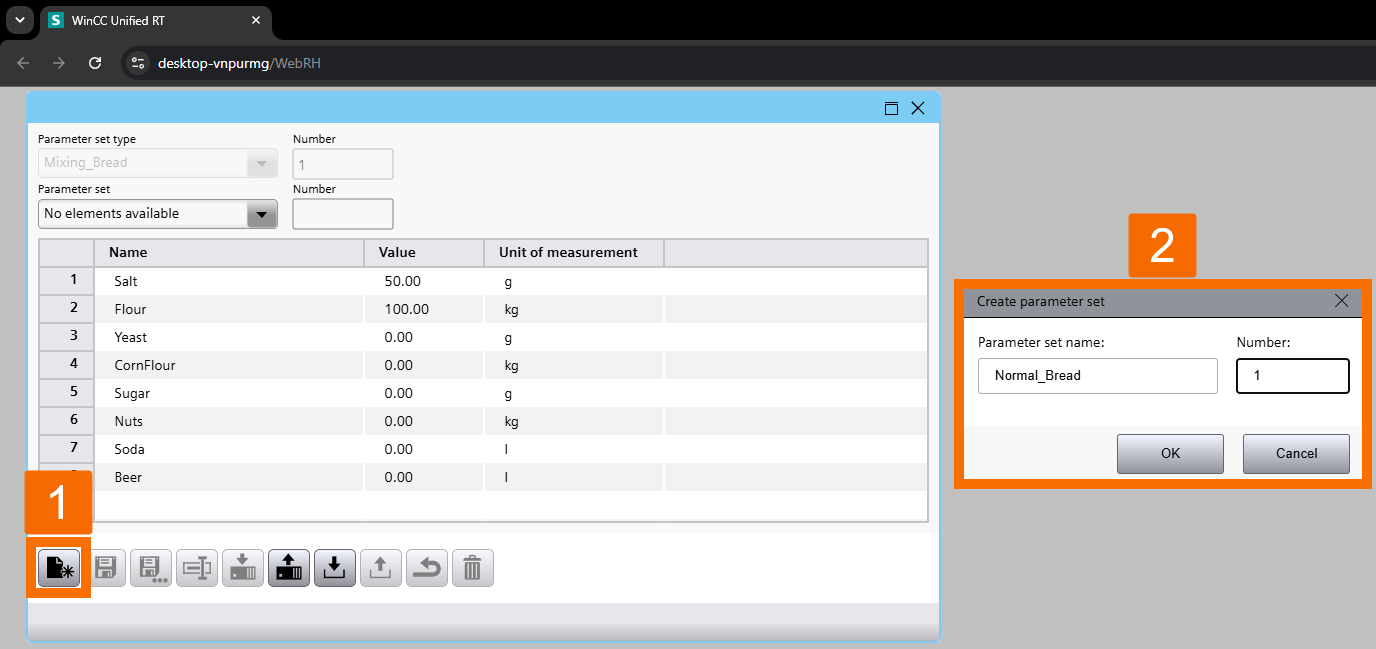This screenshot has width=1376, height=649.
Task: Open the Parameter set type dropdown
Action: tap(261, 163)
